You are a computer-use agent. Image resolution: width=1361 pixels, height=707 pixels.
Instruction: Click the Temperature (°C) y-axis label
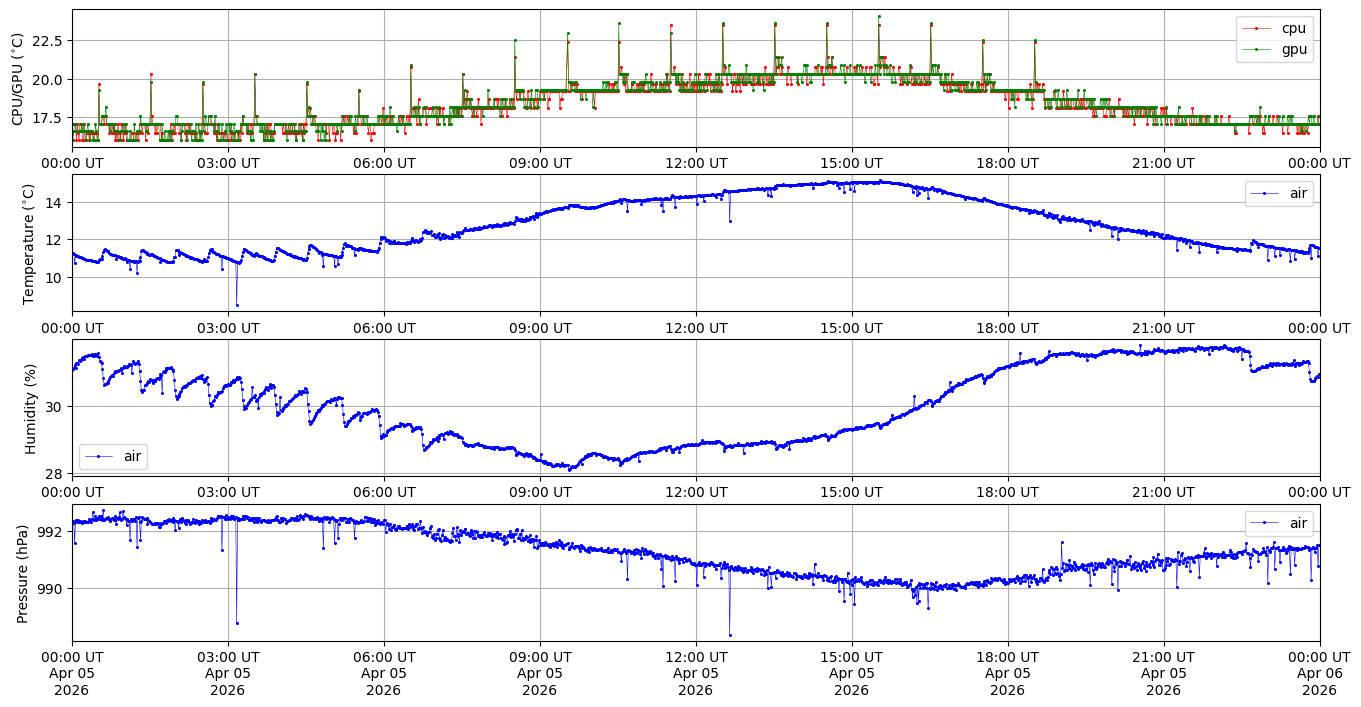point(28,244)
